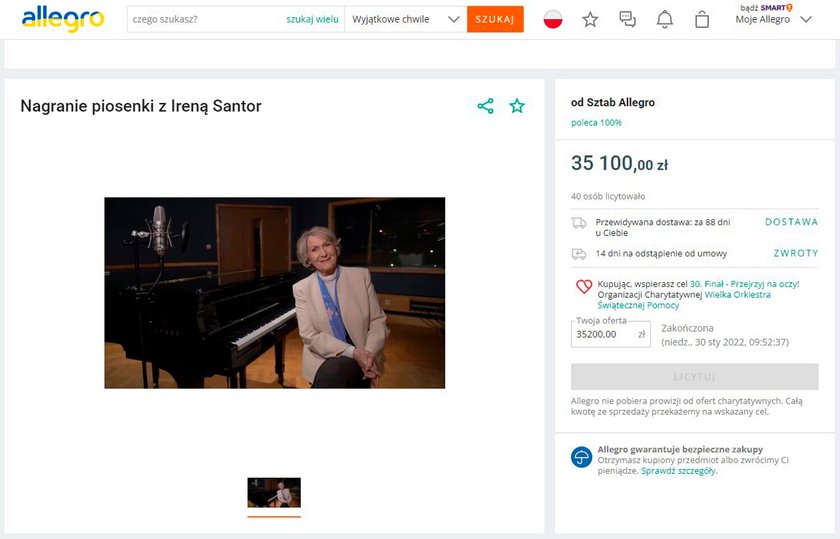Share this auction via share icon
This screenshot has width=840, height=539.
485,106
